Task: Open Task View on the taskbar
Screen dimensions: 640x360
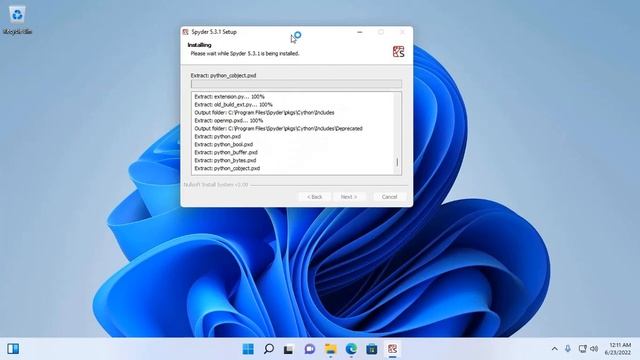Action: coord(289,349)
